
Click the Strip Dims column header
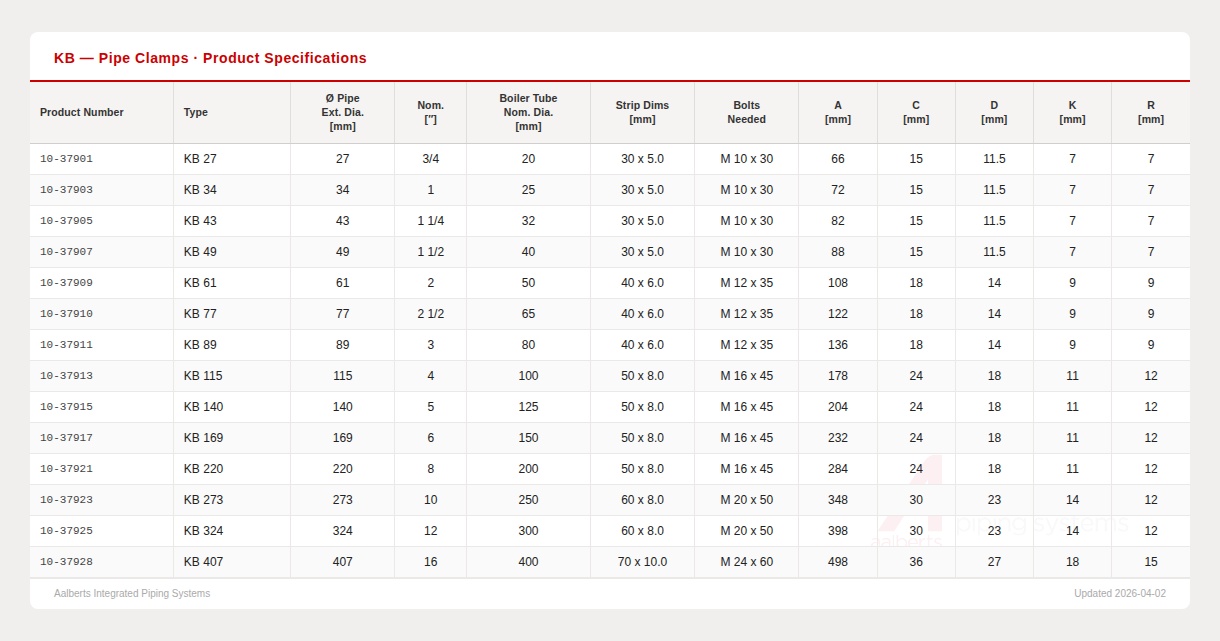click(x=642, y=112)
